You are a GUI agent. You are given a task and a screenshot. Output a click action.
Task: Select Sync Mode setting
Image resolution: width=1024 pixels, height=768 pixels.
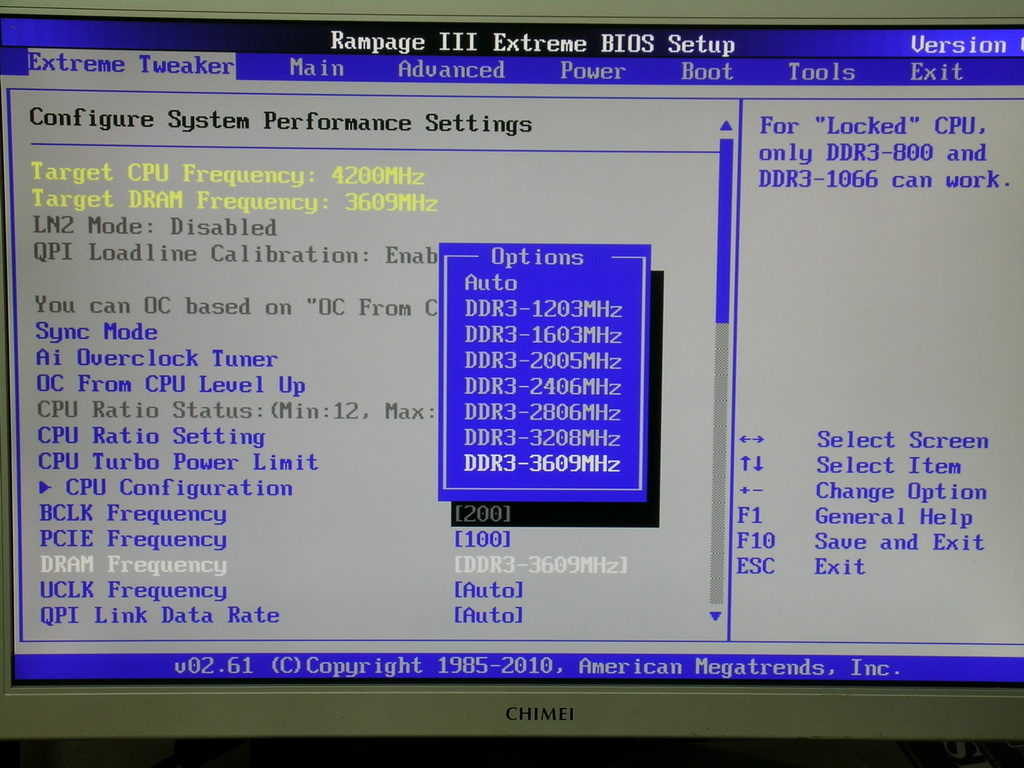pos(97,332)
